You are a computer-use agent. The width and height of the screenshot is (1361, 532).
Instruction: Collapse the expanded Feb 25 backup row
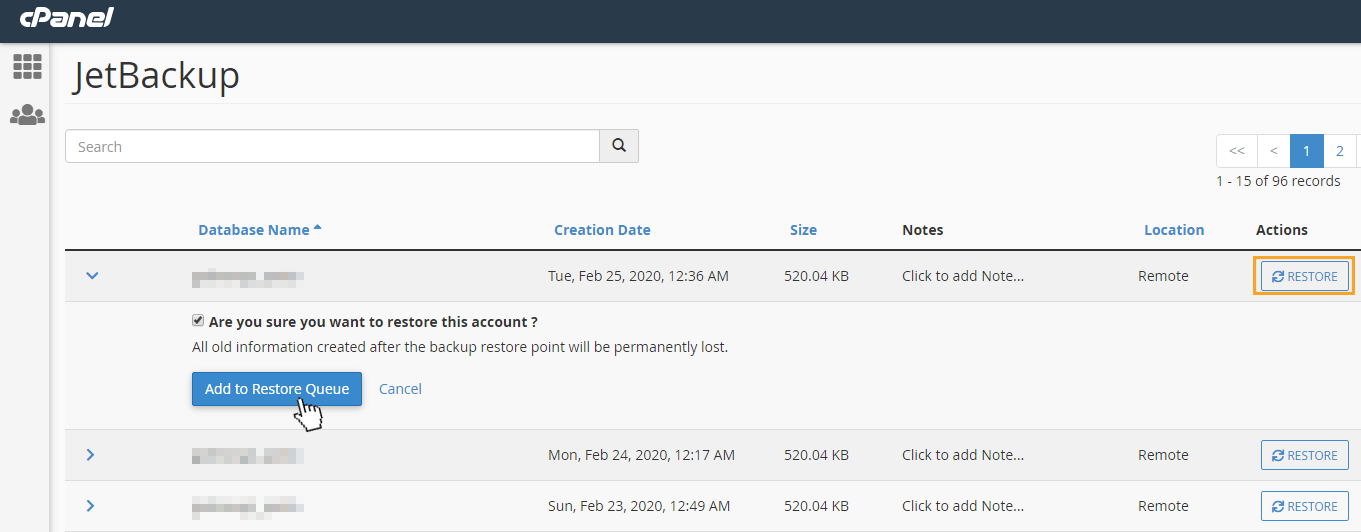point(92,275)
